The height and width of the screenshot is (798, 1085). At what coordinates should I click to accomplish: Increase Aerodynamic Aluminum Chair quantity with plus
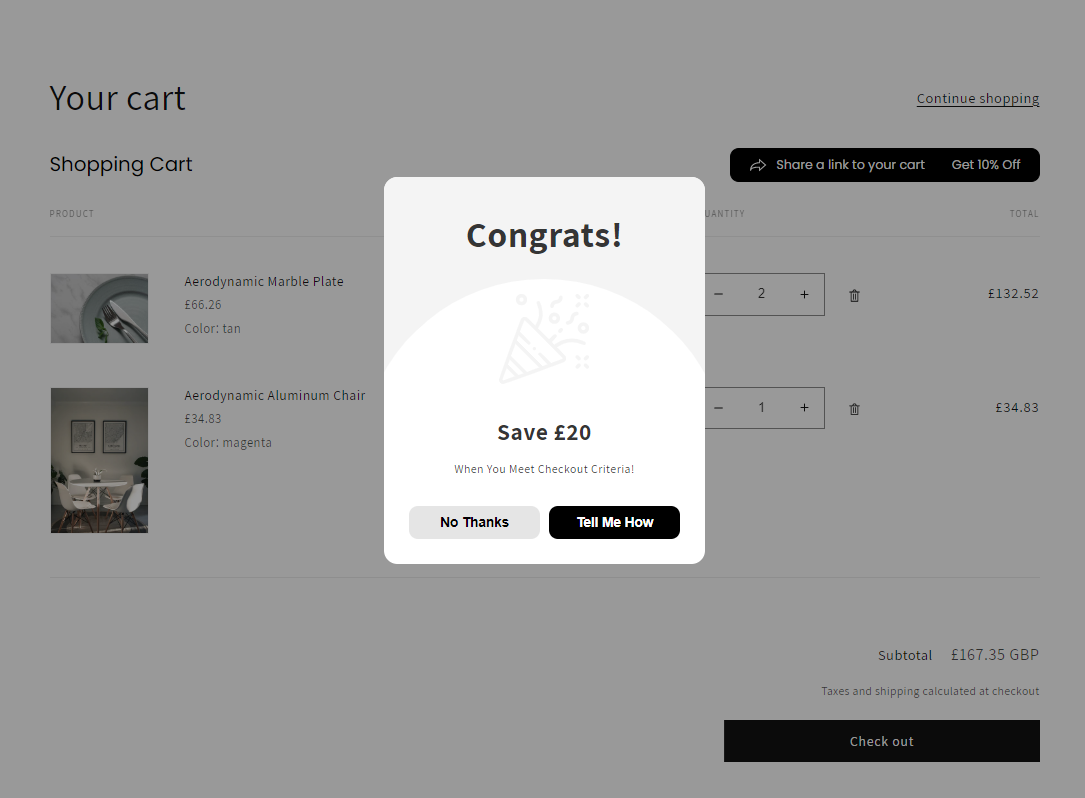tap(804, 408)
